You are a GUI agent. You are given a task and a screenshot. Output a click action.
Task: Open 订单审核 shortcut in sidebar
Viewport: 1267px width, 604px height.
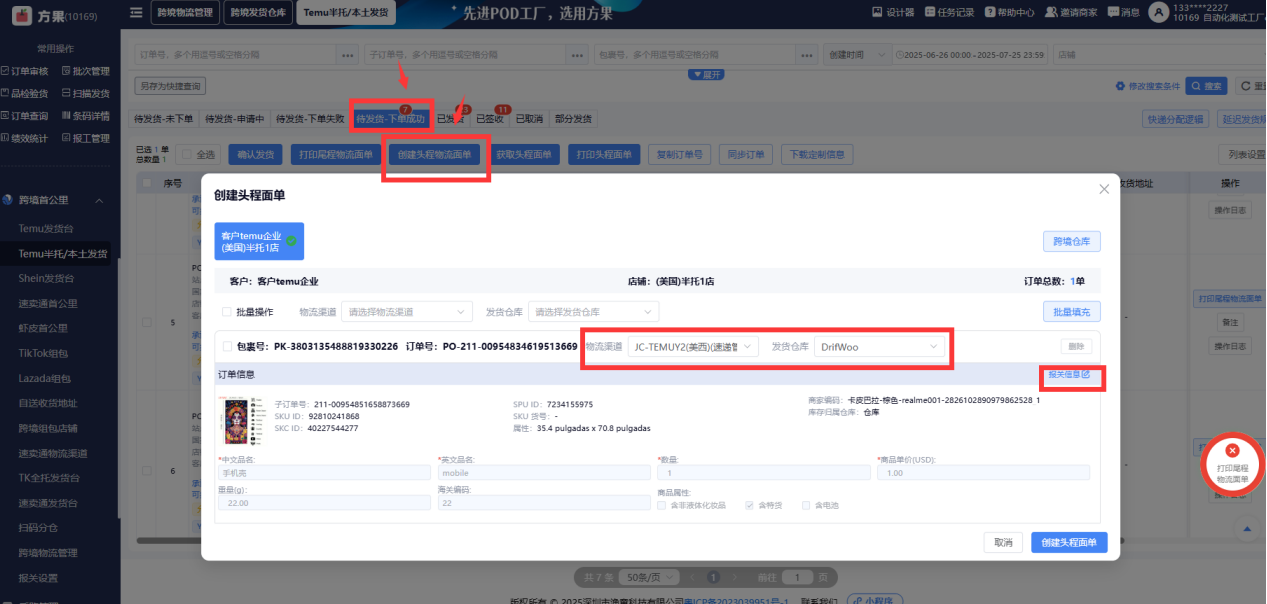pyautogui.click(x=26, y=71)
